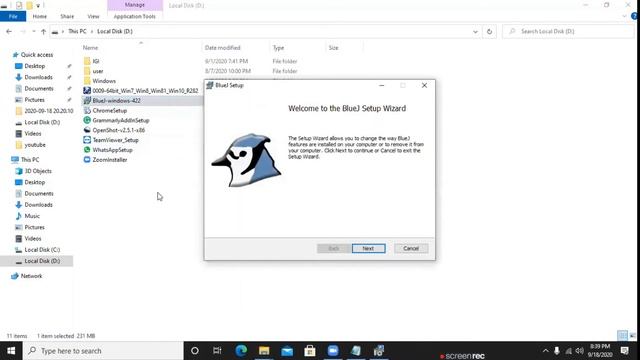Open 3D Objects under This PC
This screenshot has height=360, width=640.
[38, 171]
